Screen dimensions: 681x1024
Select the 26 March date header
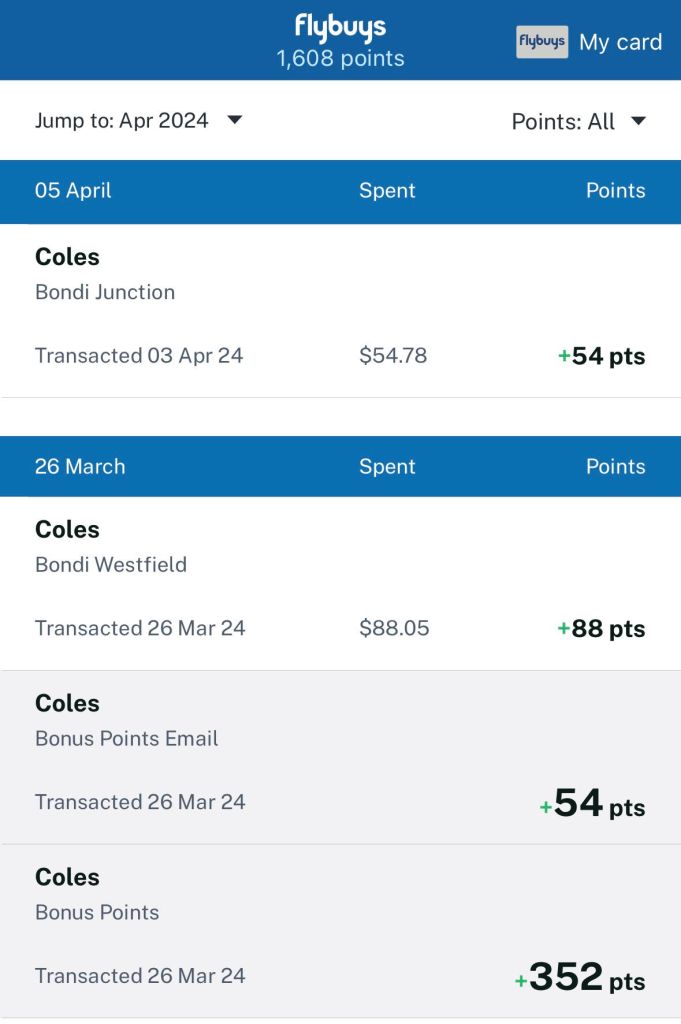(x=80, y=467)
